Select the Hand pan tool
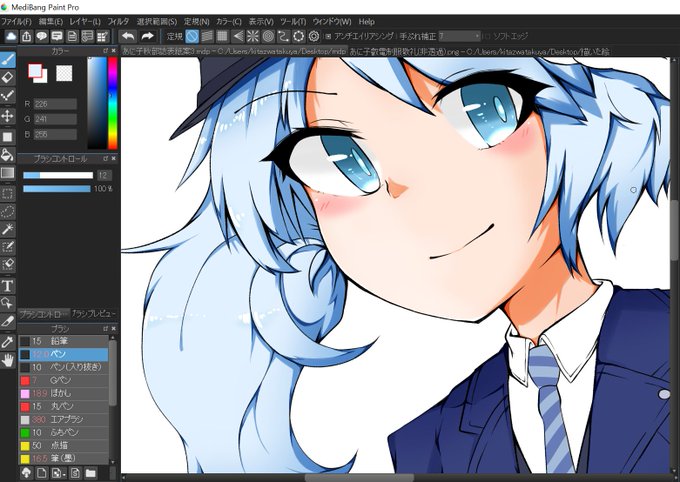Screen dimensions: 680x482 pyautogui.click(x=8, y=360)
